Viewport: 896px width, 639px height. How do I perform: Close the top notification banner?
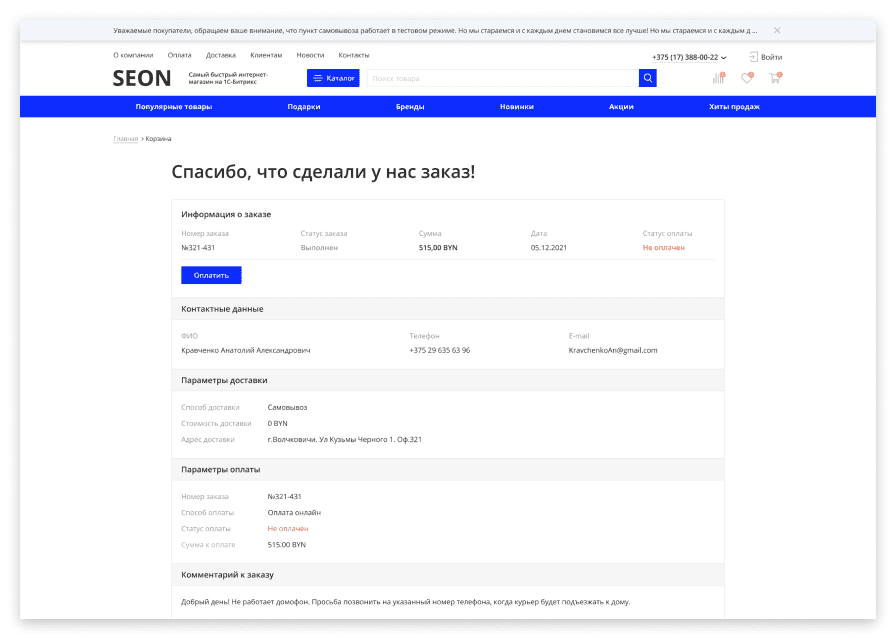click(x=777, y=30)
